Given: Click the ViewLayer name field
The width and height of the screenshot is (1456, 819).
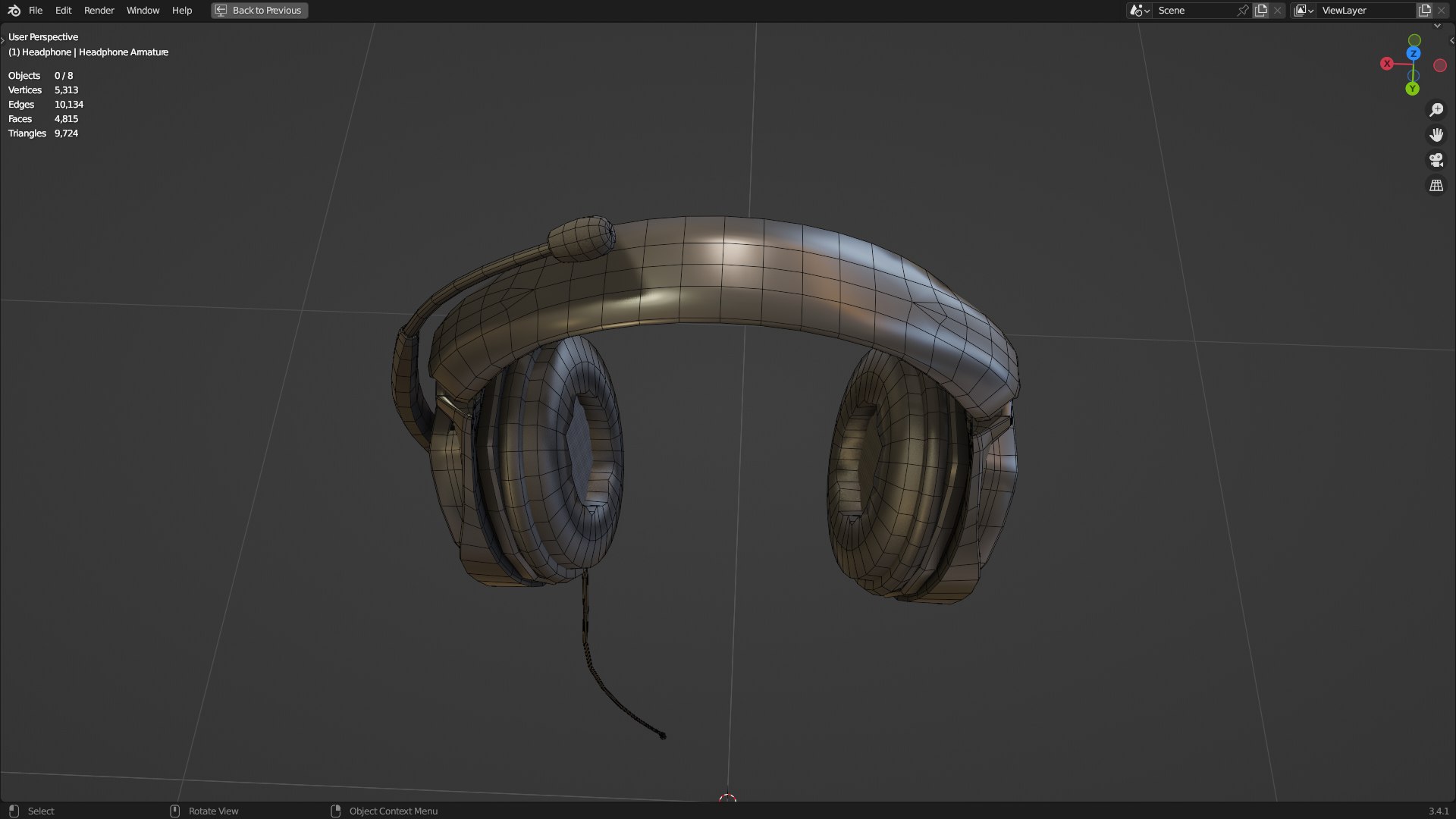Looking at the screenshot, I should [1367, 11].
